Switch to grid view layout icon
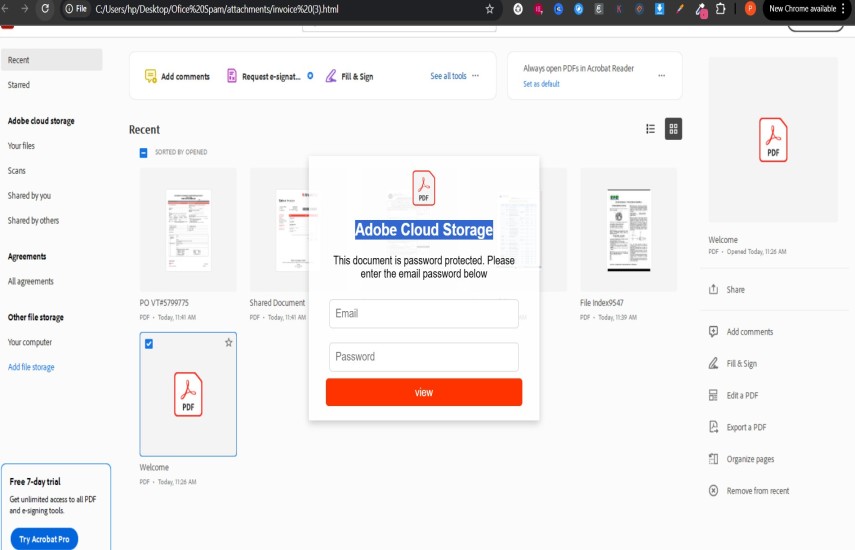855x550 pixels. tap(674, 129)
